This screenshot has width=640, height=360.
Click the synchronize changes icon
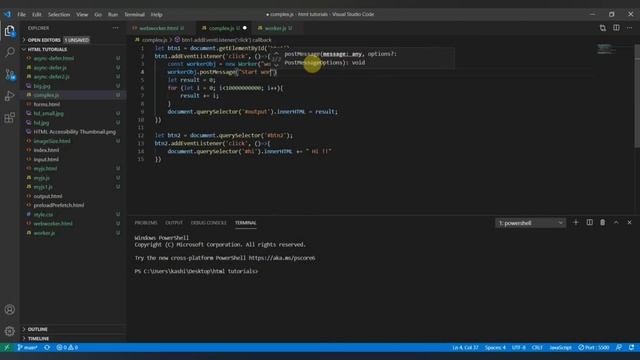pos(47,347)
